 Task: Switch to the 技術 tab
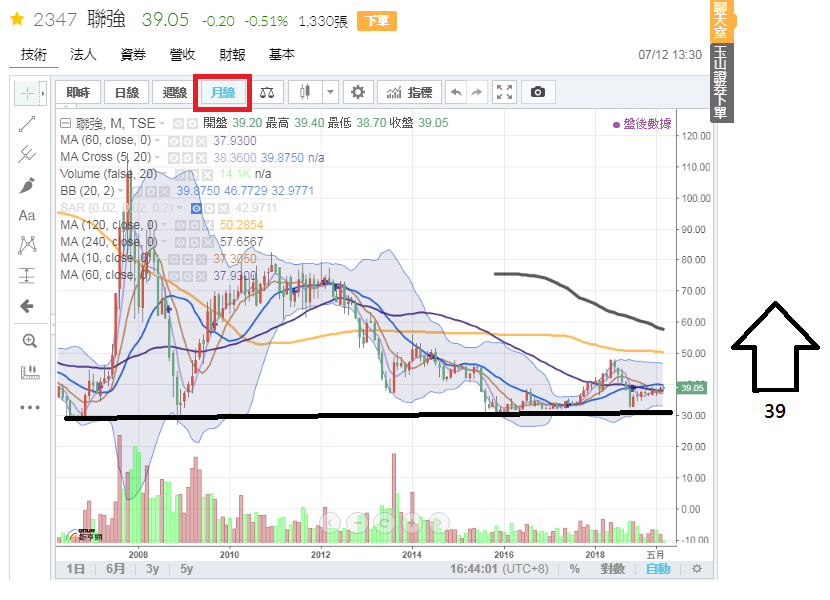tap(33, 55)
